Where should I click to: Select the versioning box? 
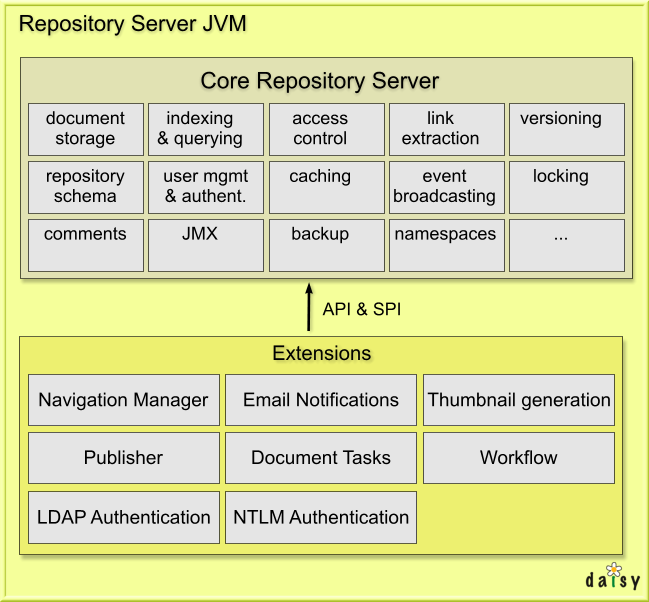pos(566,129)
